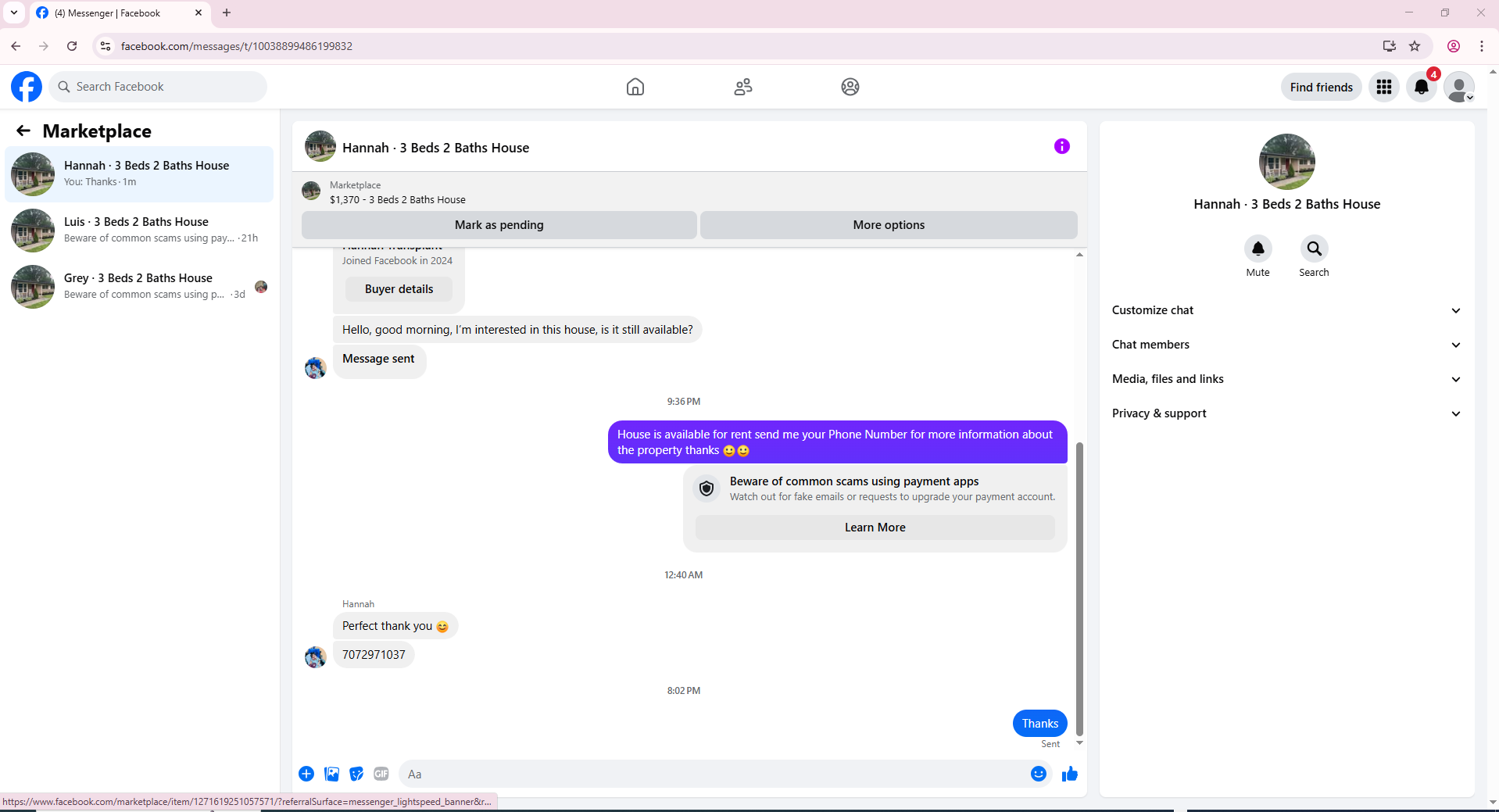
Task: Open tab search dropdown arrow
Action: pos(14,13)
